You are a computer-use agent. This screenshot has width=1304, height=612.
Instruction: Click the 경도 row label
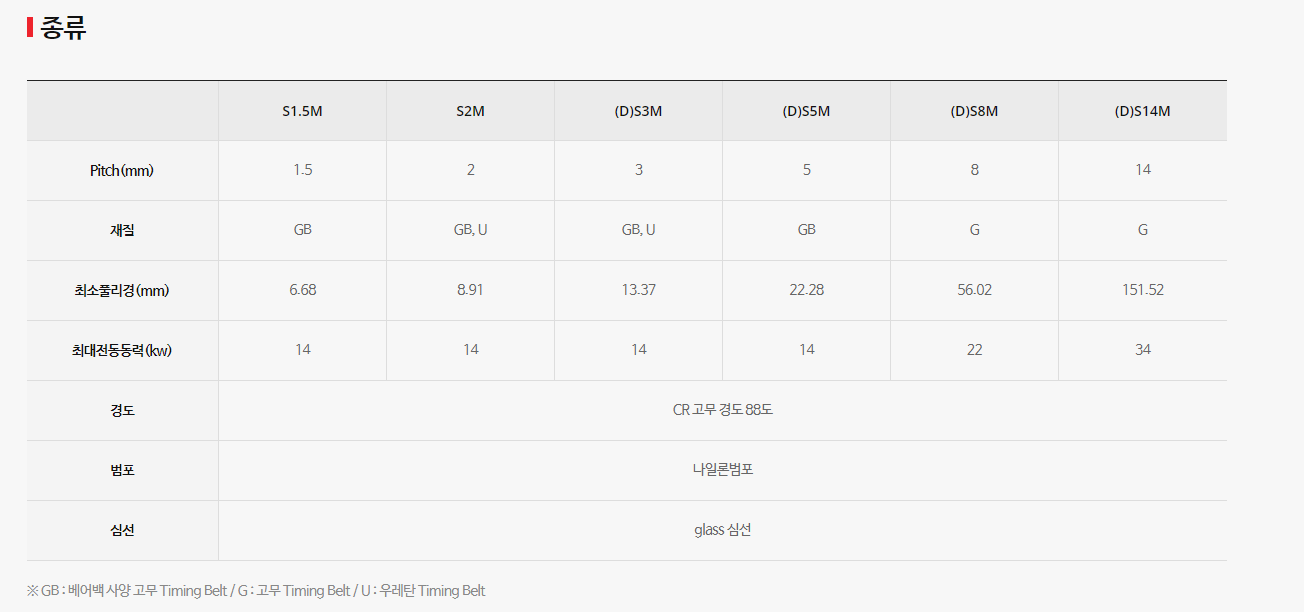point(122,410)
